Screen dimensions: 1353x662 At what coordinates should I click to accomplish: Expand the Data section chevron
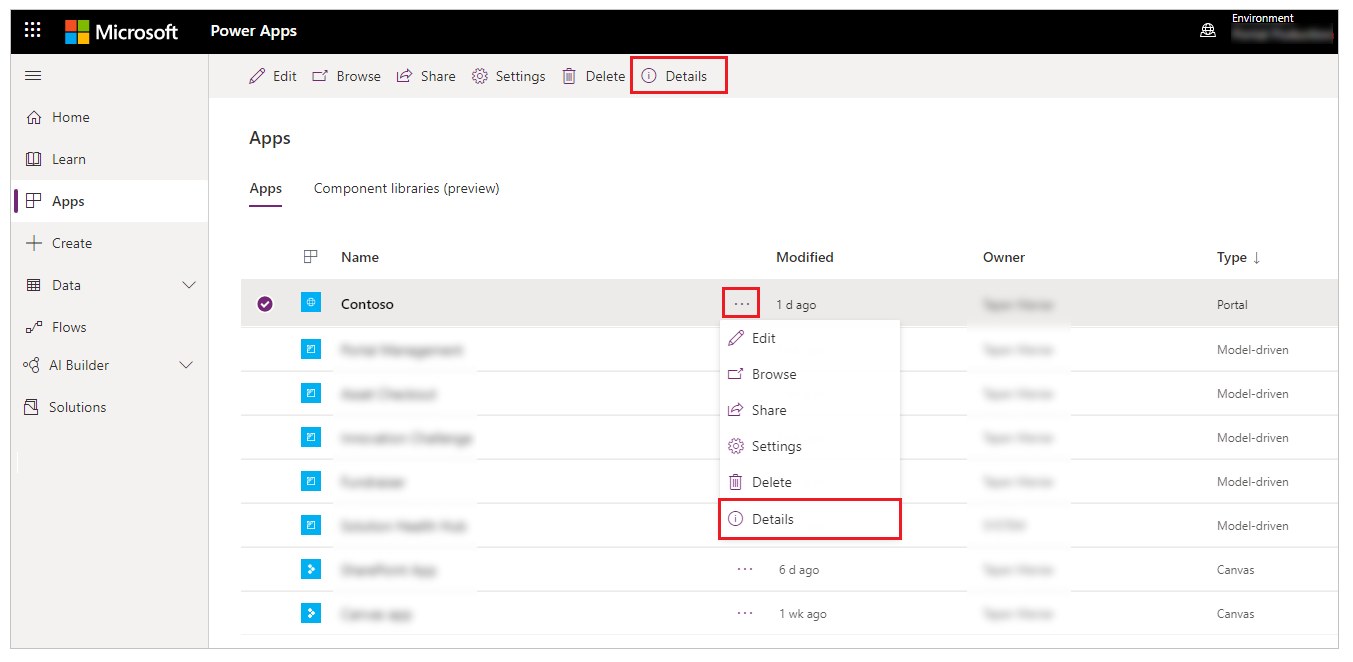[x=189, y=285]
